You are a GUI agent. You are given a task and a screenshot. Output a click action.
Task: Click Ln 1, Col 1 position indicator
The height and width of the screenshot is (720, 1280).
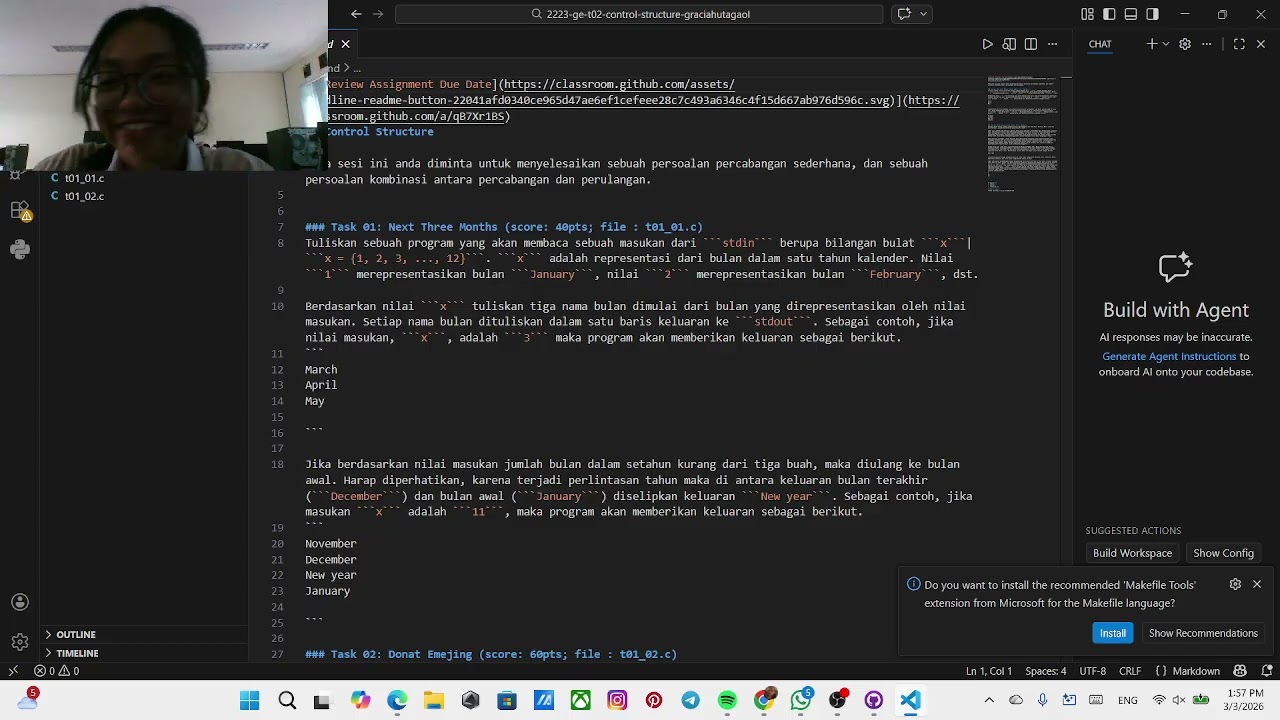point(989,671)
